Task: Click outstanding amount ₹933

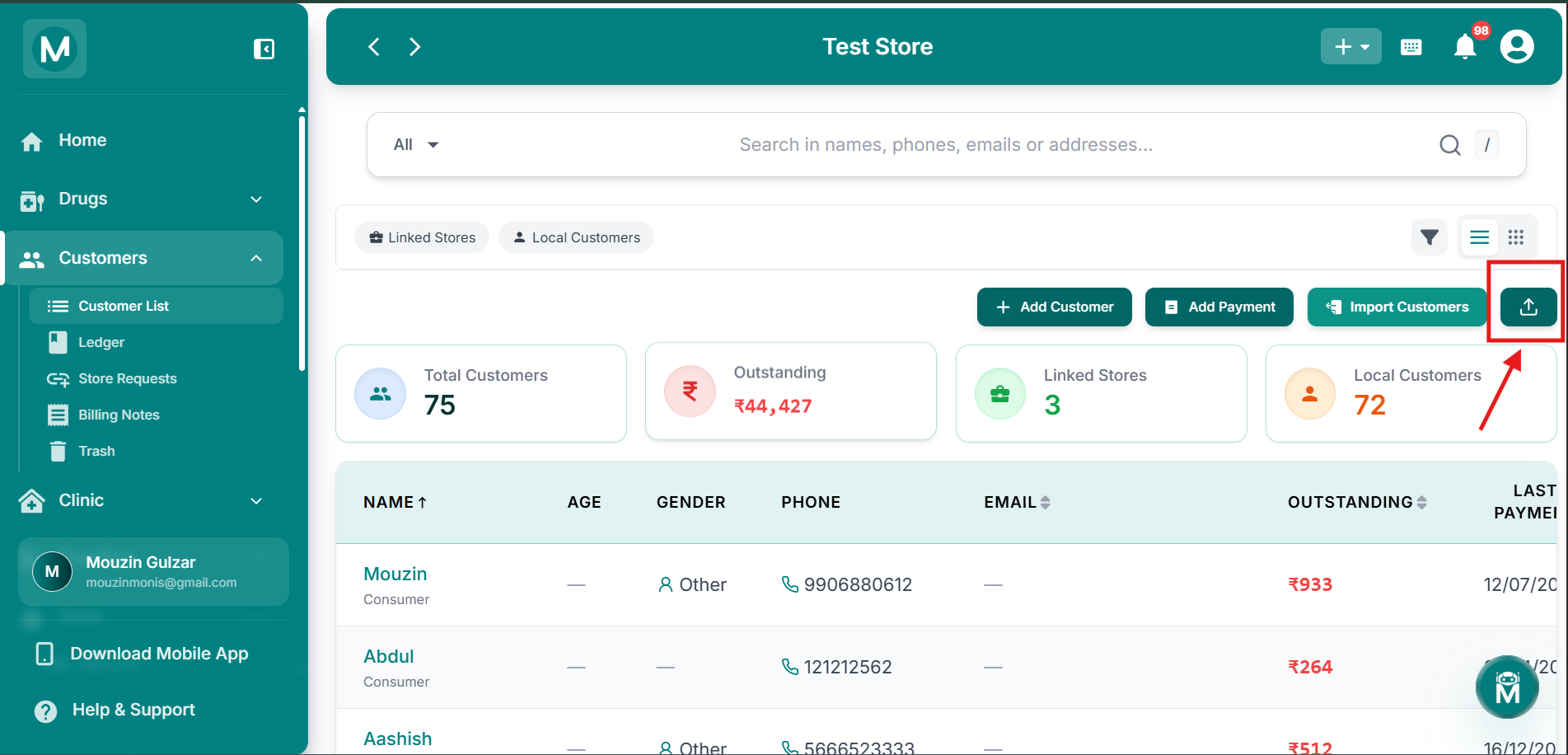Action: pos(1310,584)
